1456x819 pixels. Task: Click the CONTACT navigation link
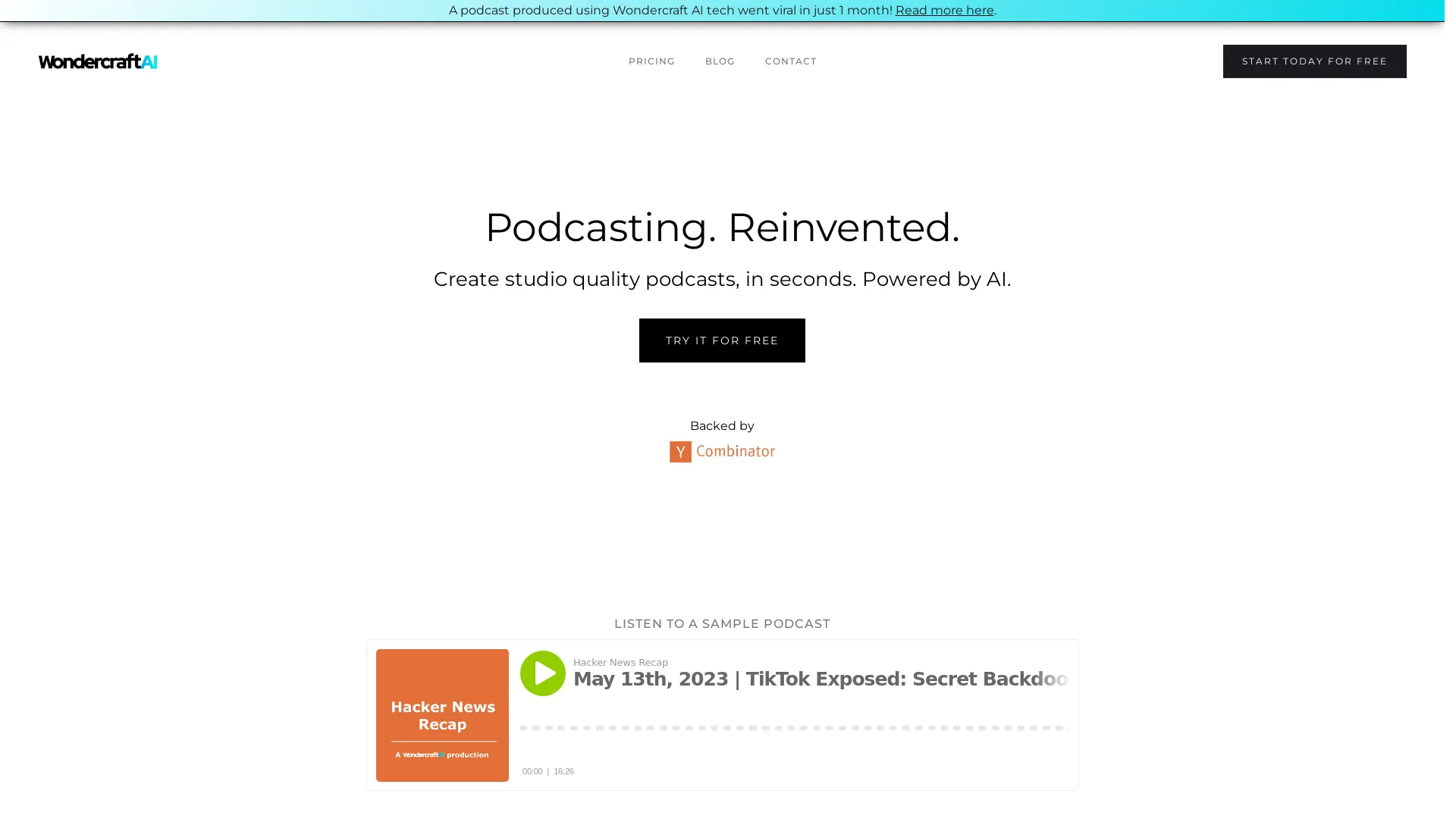(790, 61)
